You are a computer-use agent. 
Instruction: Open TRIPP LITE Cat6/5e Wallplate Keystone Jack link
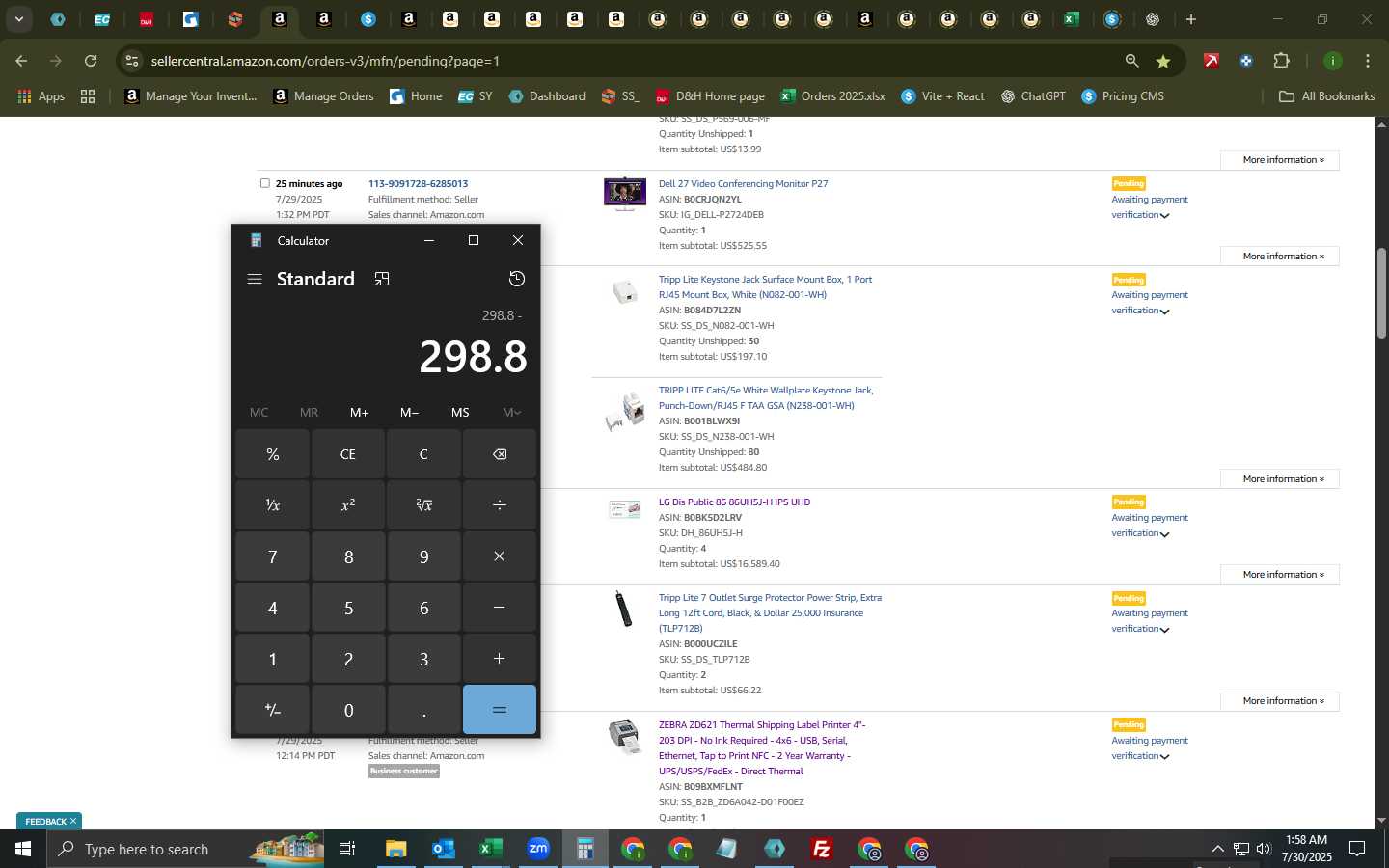[766, 397]
